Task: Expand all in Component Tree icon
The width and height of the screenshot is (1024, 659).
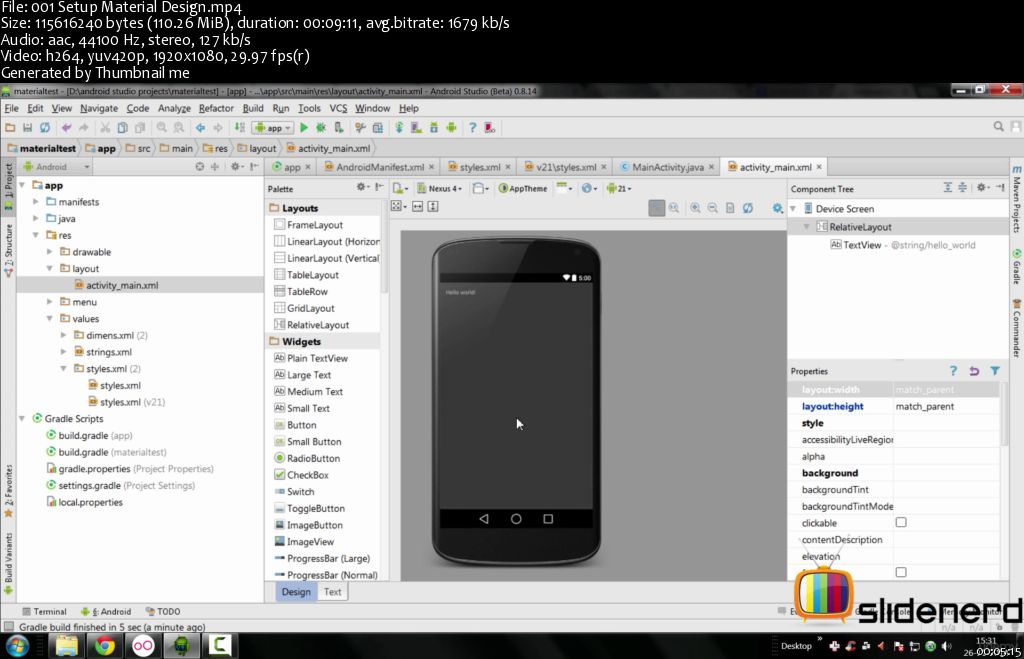Action: [948, 188]
